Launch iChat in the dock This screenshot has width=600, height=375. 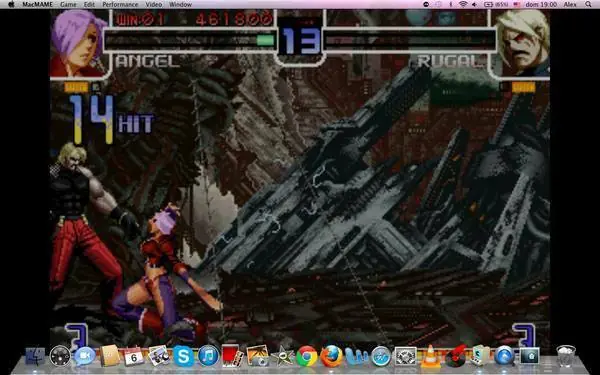coord(85,356)
